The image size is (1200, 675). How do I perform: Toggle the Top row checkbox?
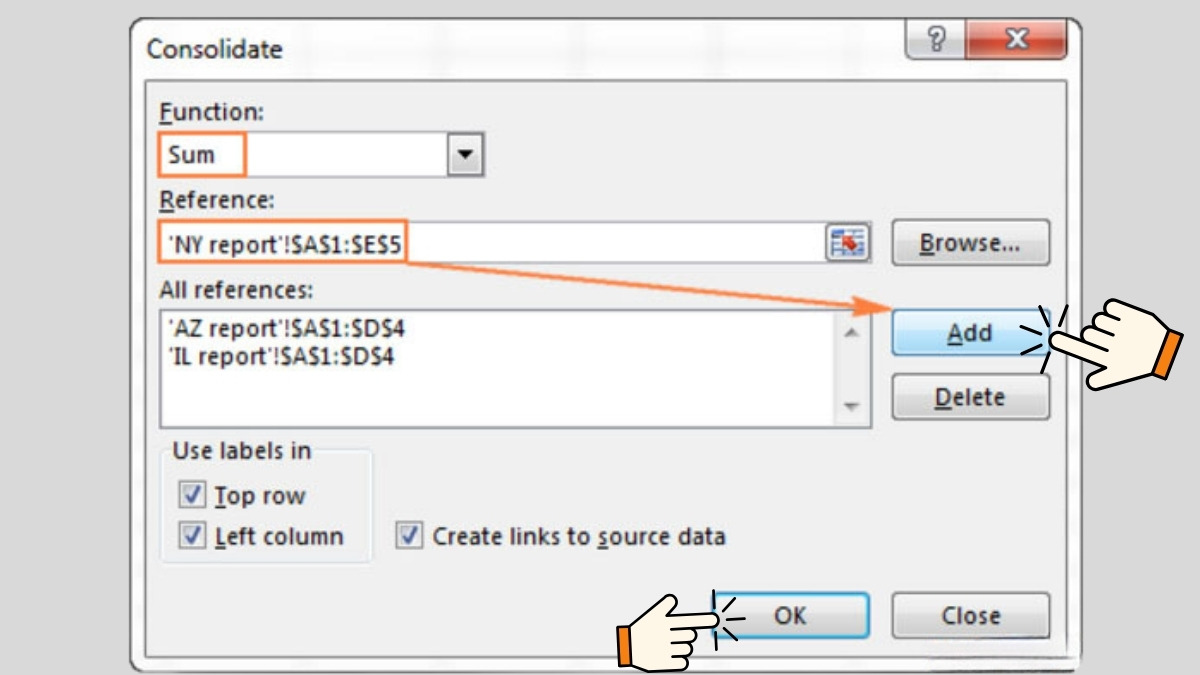(x=191, y=495)
